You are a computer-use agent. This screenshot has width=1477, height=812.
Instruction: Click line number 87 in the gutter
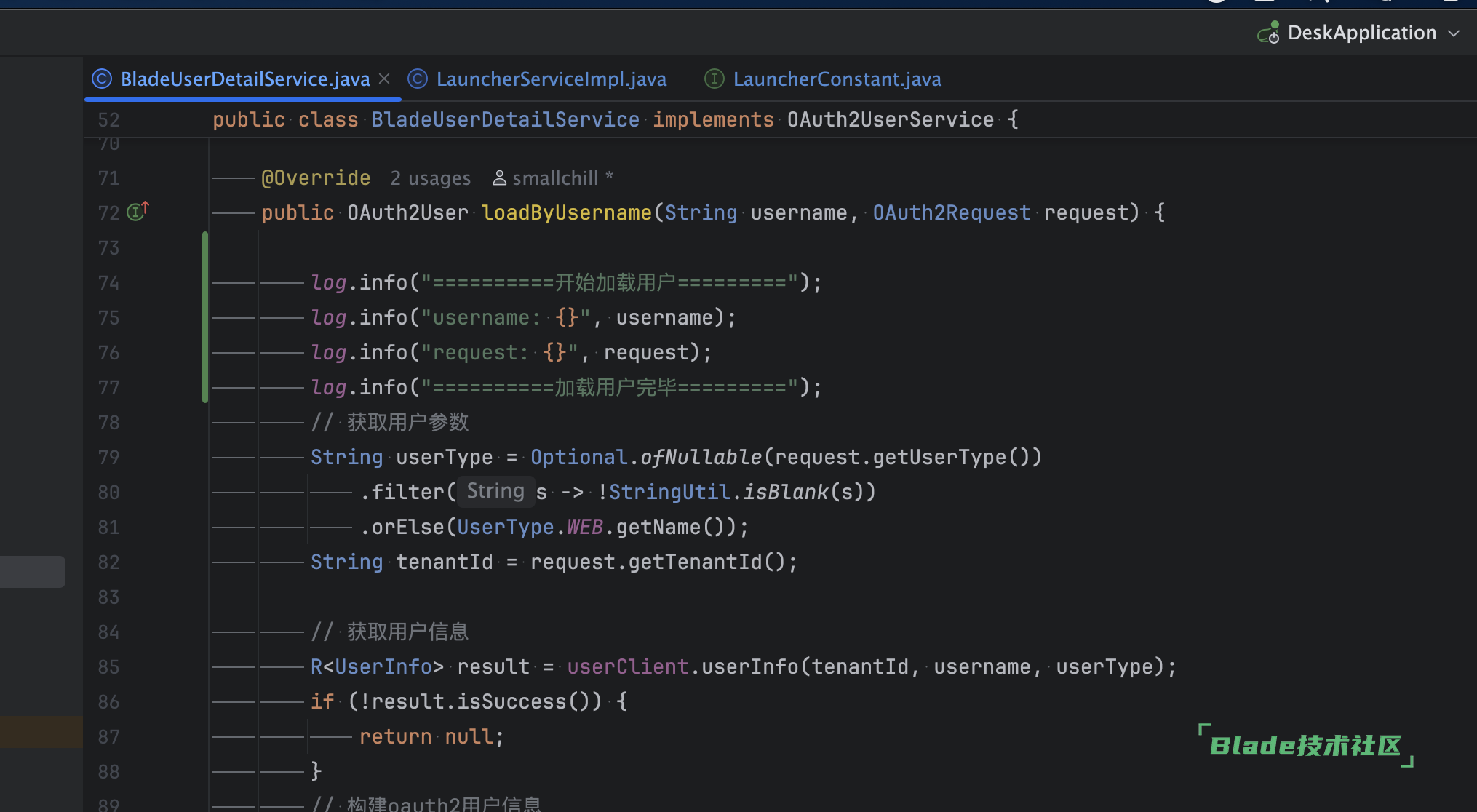click(x=108, y=737)
